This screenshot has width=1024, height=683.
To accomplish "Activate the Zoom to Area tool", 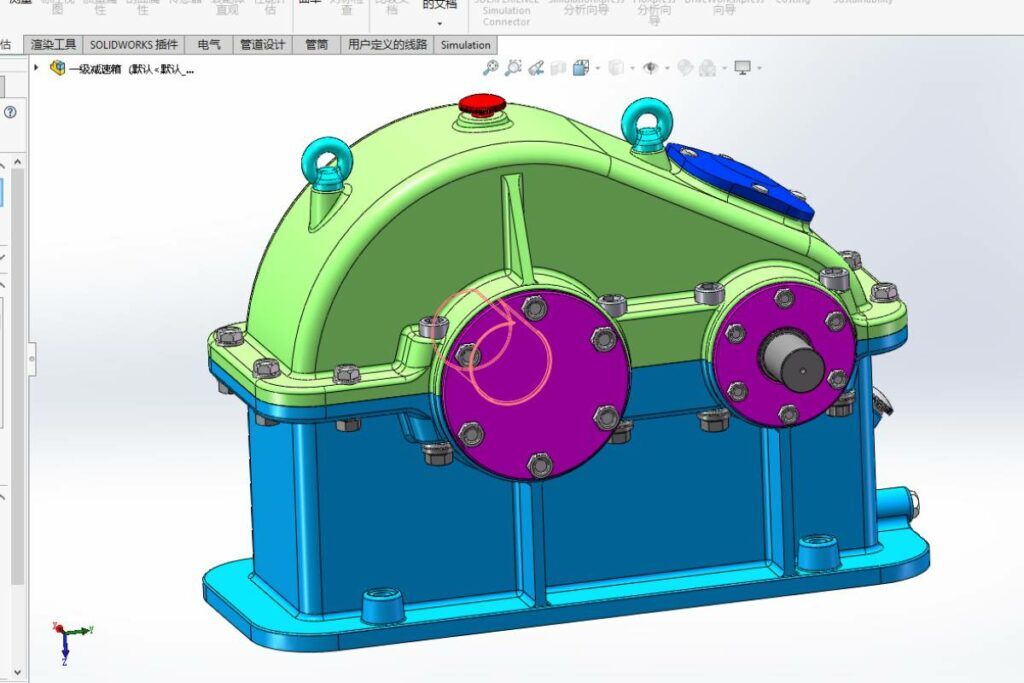I will pyautogui.click(x=514, y=67).
